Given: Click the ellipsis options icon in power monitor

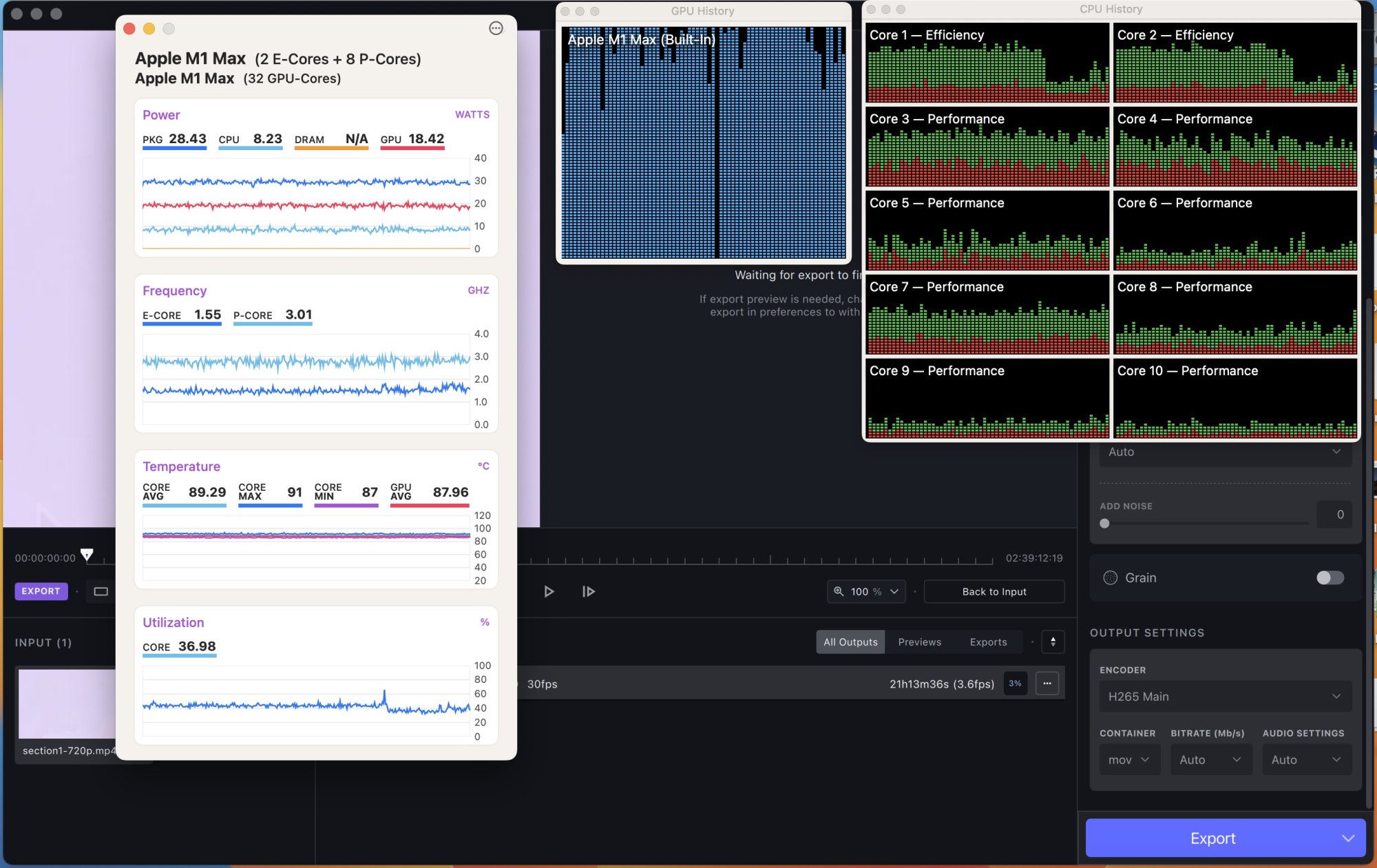Looking at the screenshot, I should 496,28.
